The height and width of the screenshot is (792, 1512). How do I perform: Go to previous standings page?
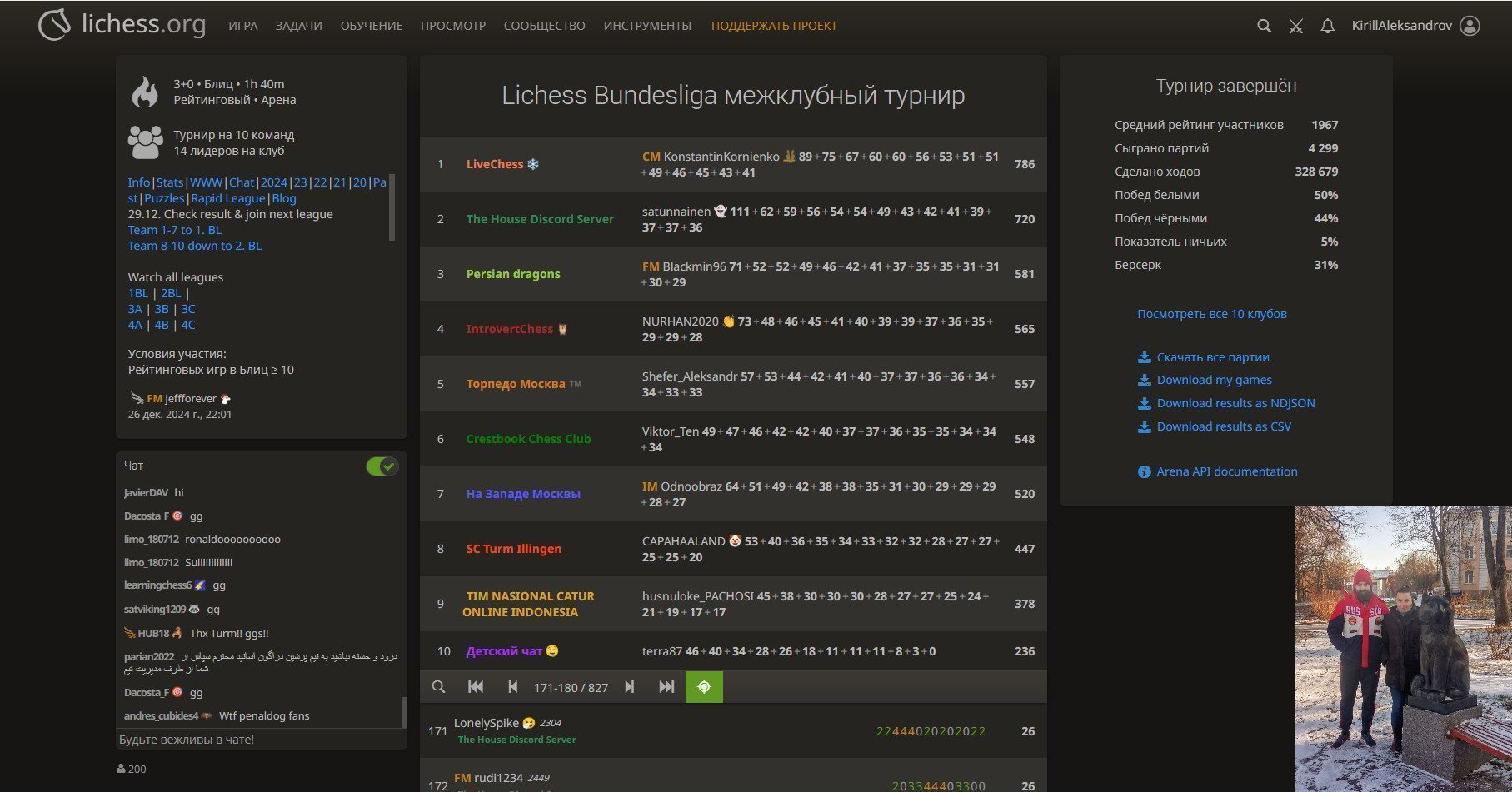[512, 687]
